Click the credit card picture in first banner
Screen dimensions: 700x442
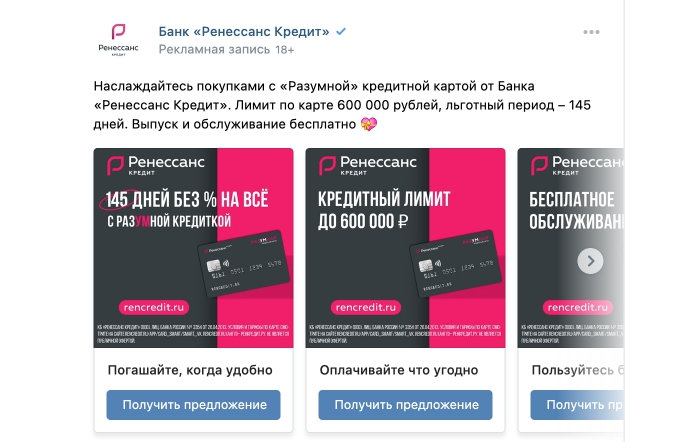244,263
